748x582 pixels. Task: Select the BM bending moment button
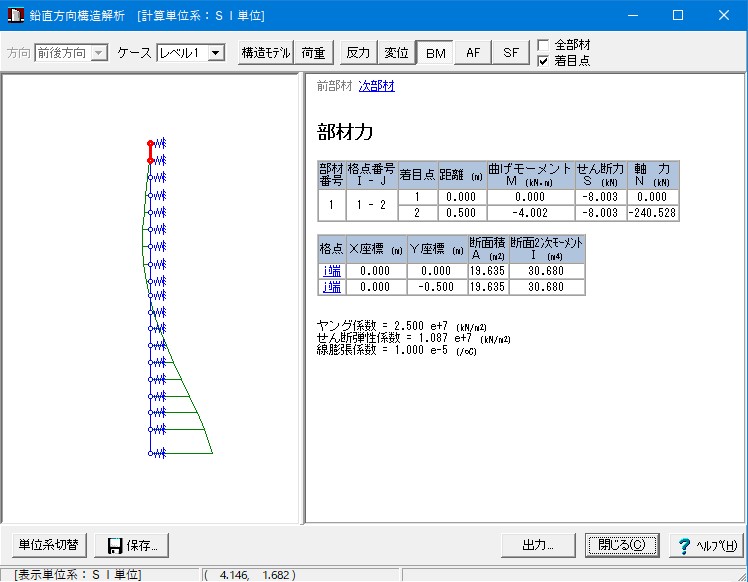pos(436,53)
